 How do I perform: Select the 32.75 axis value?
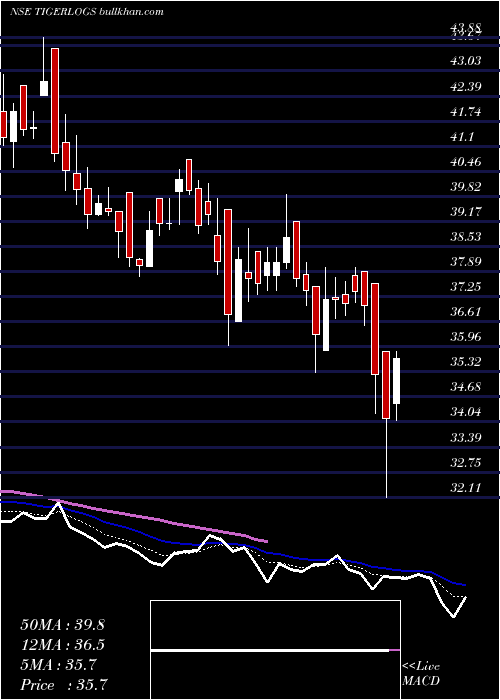click(466, 462)
